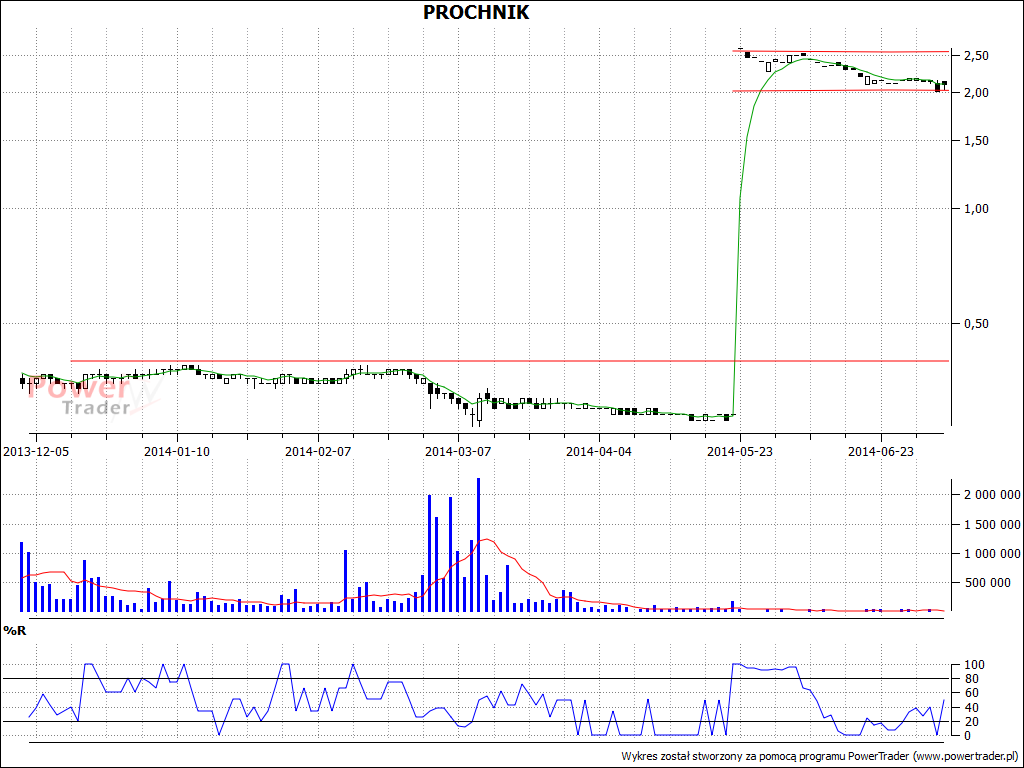This screenshot has height=768, width=1024.
Task: Select the 2014-03-07 date label
Action: [458, 451]
